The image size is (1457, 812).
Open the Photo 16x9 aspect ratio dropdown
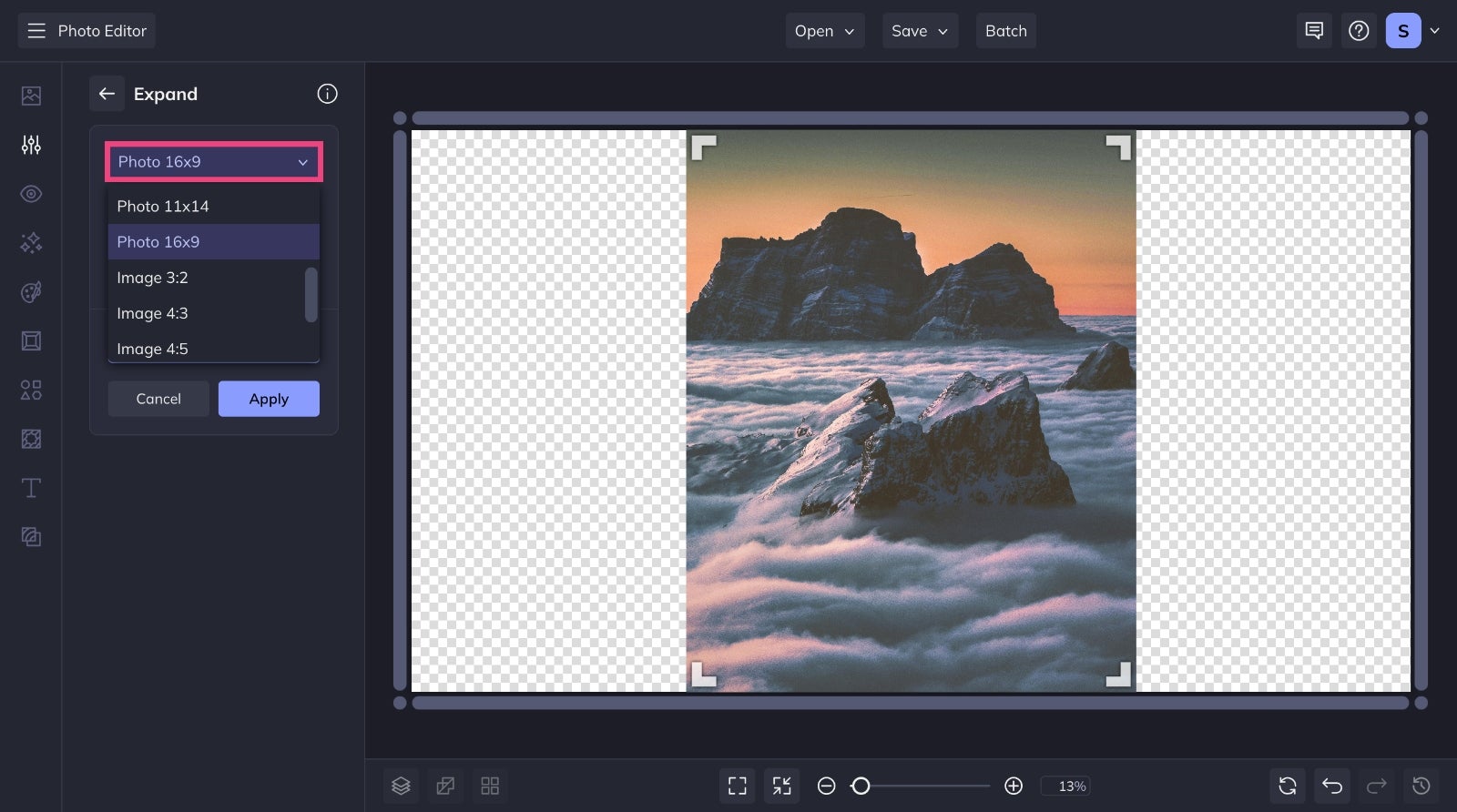214,162
